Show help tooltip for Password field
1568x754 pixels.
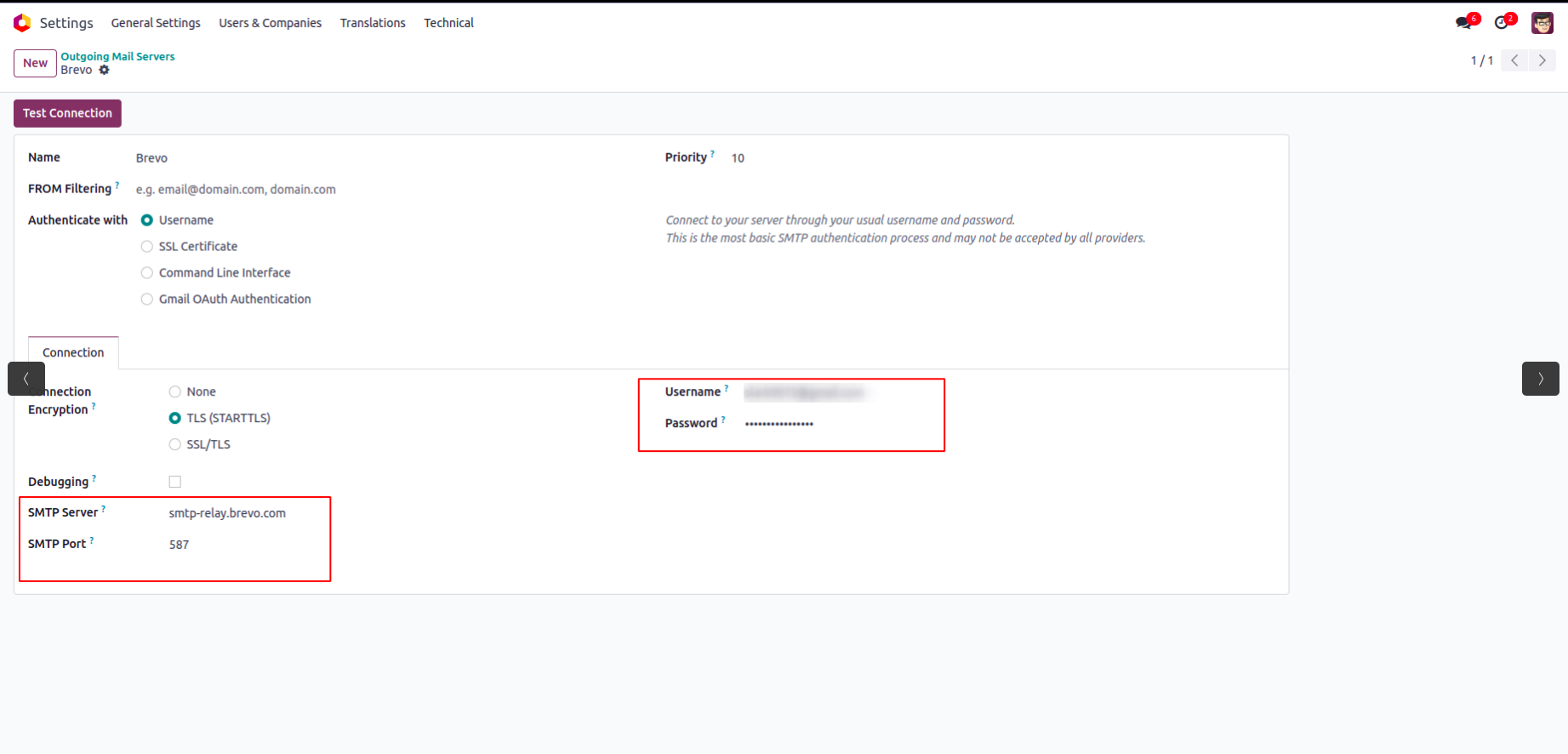tap(723, 420)
